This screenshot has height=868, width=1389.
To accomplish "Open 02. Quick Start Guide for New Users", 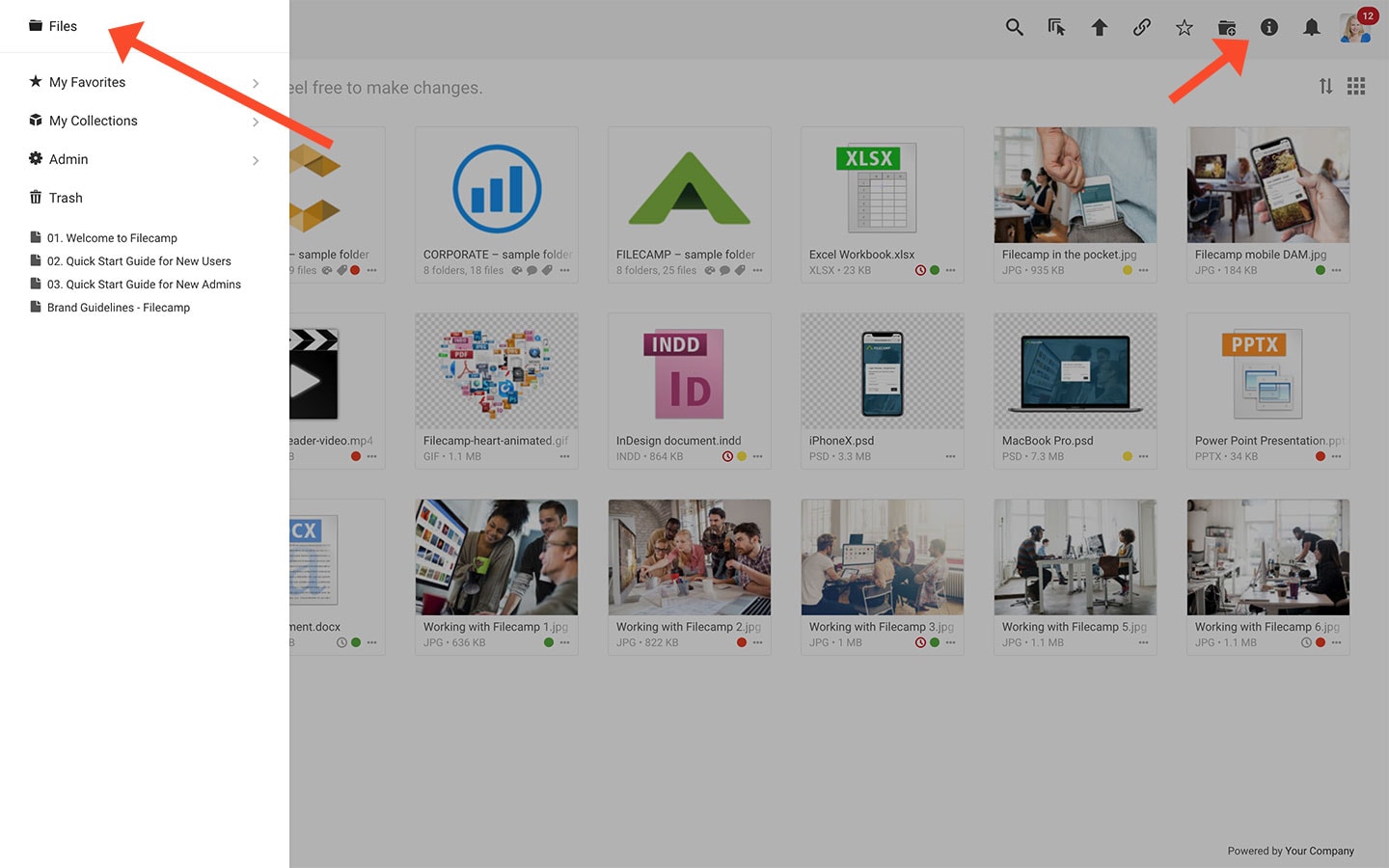I will point(139,261).
